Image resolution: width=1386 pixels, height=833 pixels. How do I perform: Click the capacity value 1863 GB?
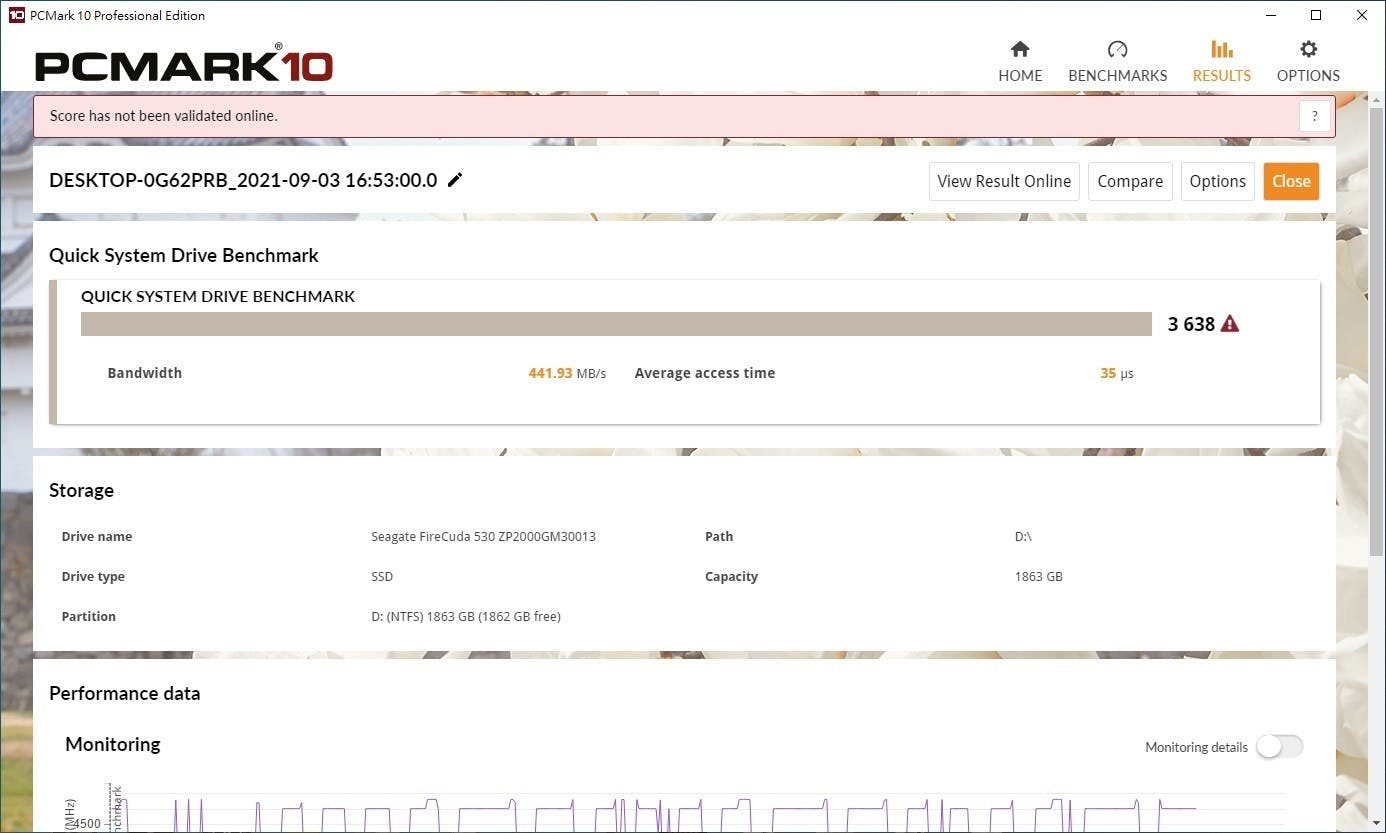(x=1038, y=577)
